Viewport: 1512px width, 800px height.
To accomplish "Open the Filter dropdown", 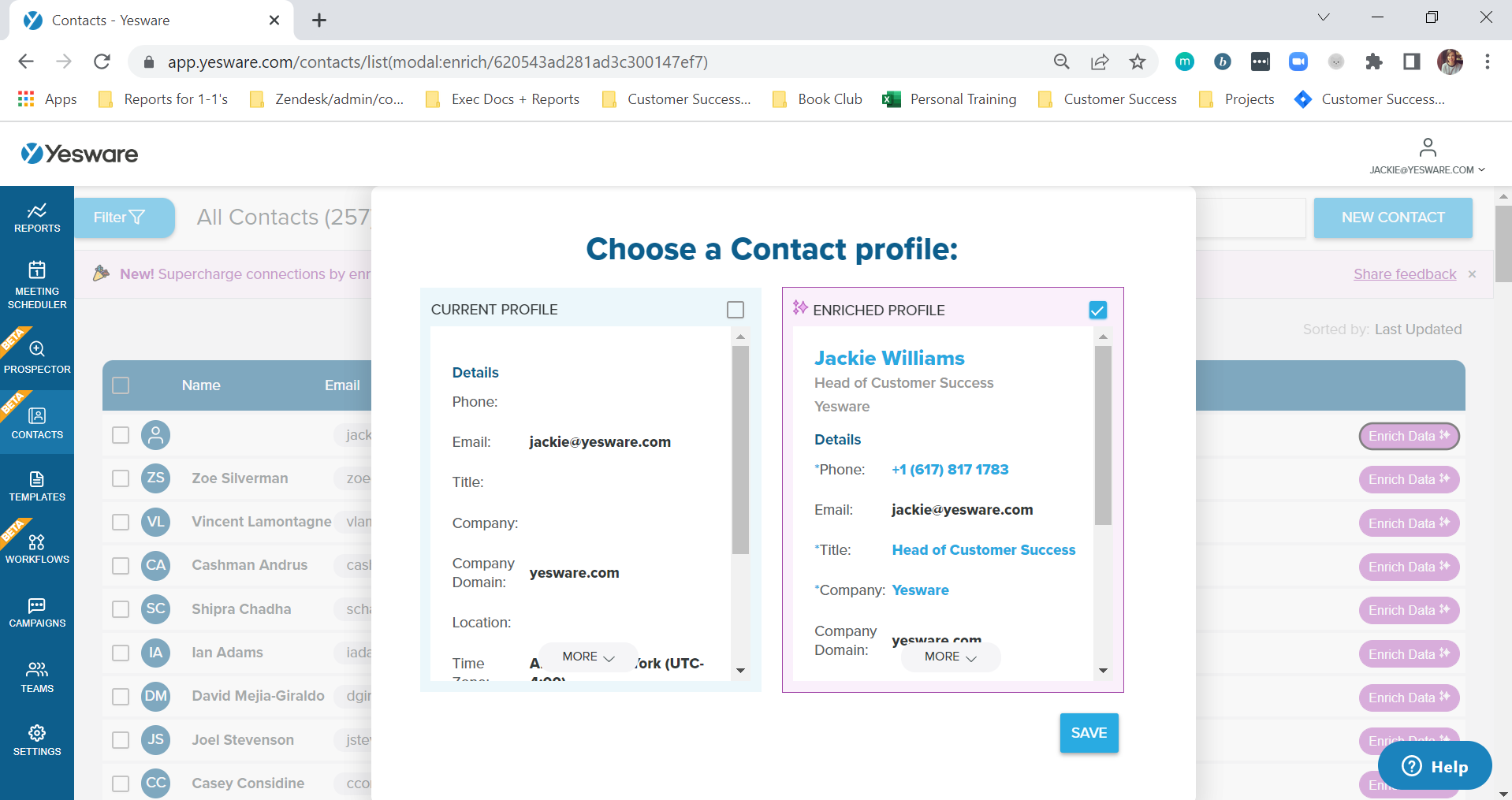I will click(x=124, y=218).
